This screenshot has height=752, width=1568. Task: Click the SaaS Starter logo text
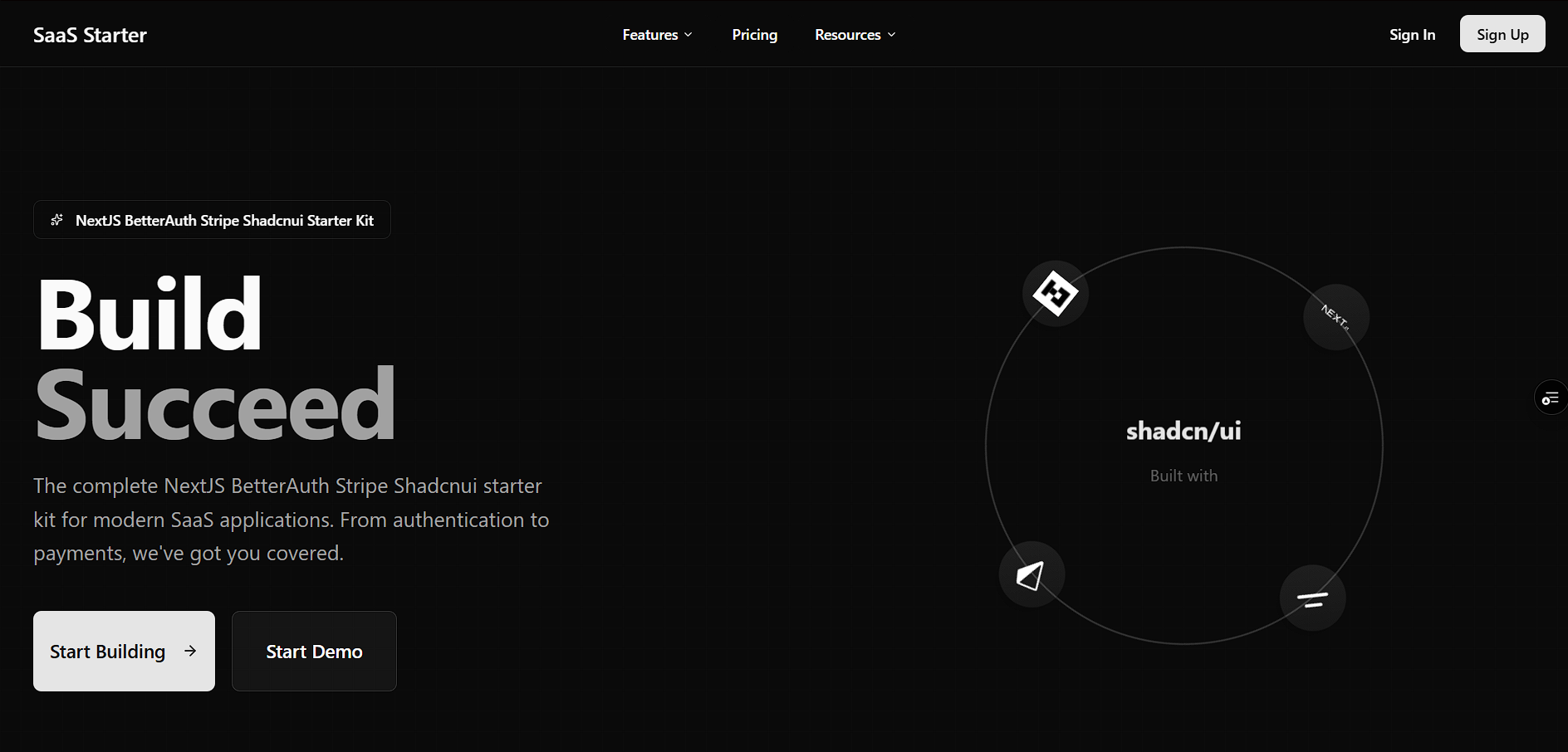pyautogui.click(x=89, y=35)
